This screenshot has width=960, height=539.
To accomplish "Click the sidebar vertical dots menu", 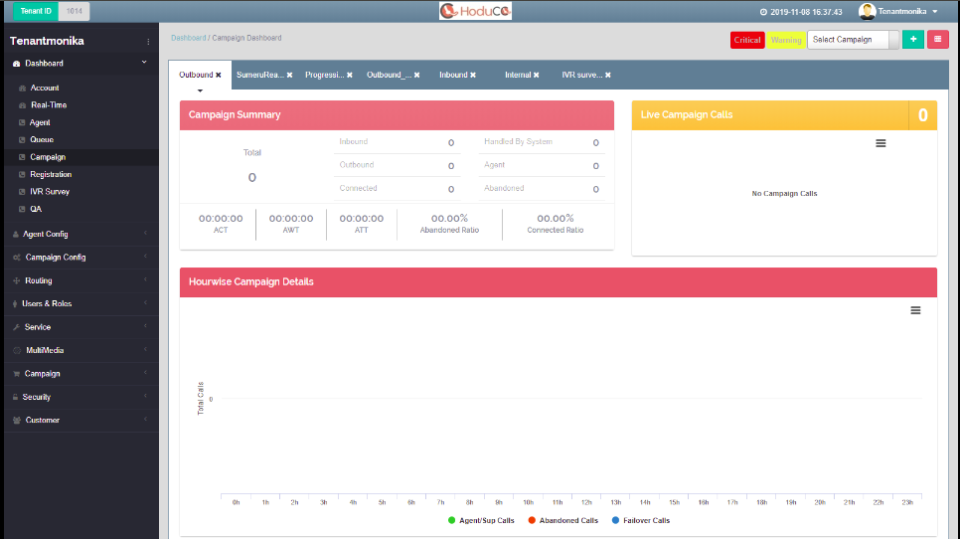I will tap(148, 42).
